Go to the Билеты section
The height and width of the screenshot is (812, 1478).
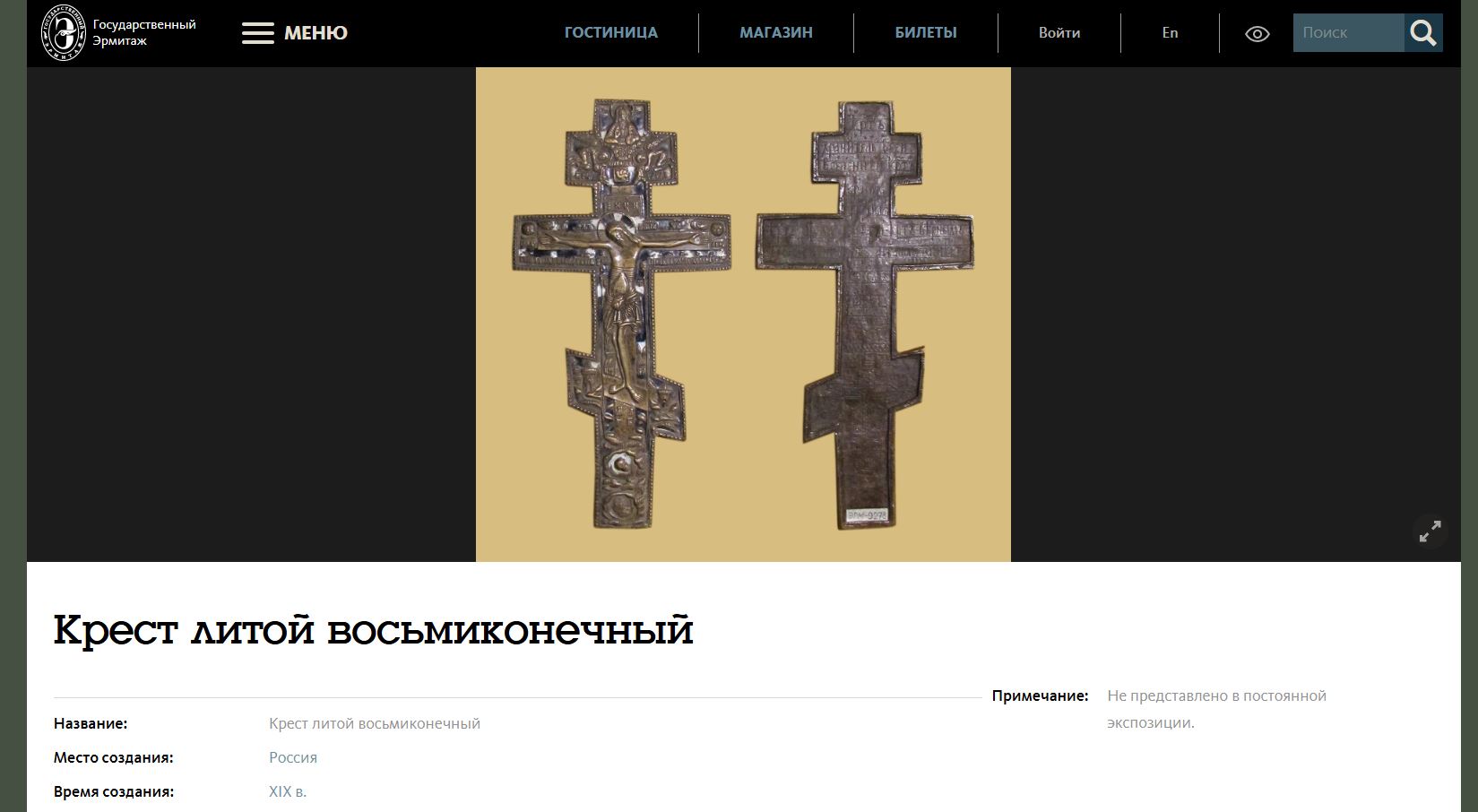click(x=926, y=32)
